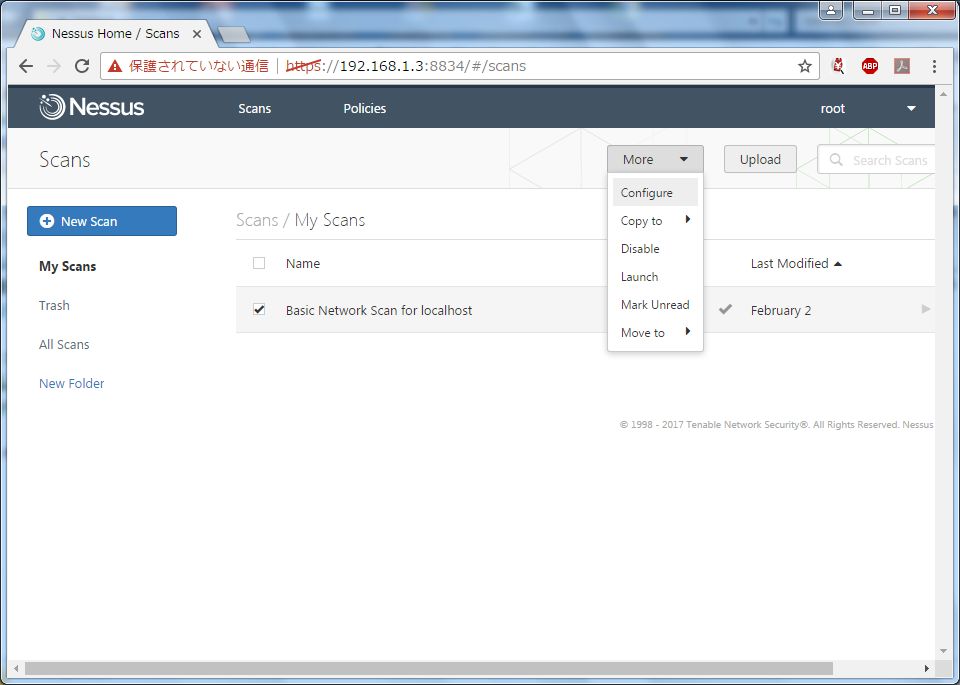Open Basic Network Scan for localhost

coord(379,310)
